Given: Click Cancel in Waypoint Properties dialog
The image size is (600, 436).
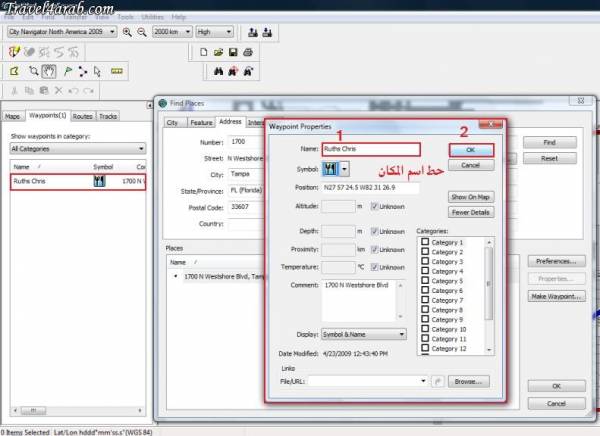Looking at the screenshot, I should point(471,165).
